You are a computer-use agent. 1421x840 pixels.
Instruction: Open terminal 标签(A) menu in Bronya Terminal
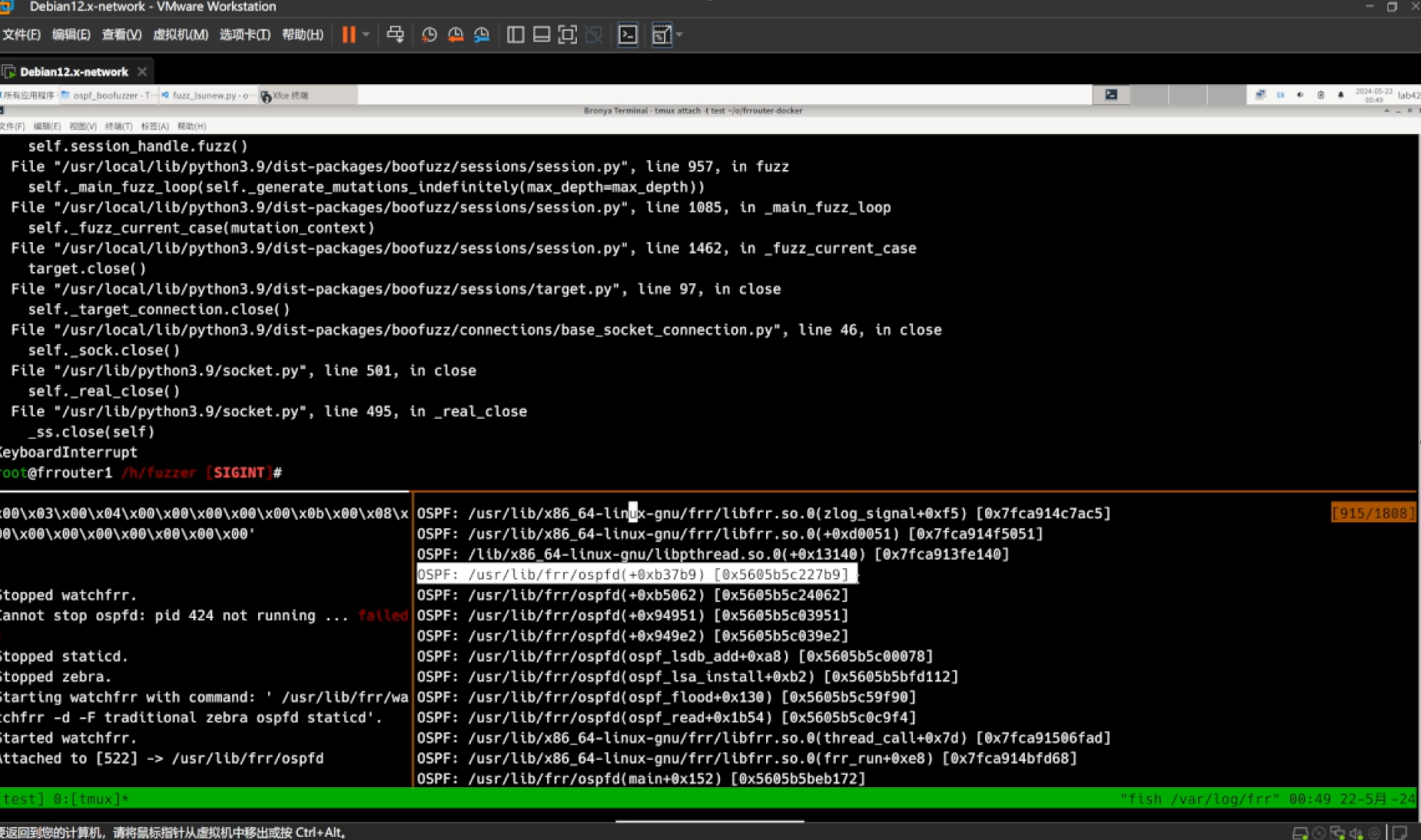coord(155,126)
